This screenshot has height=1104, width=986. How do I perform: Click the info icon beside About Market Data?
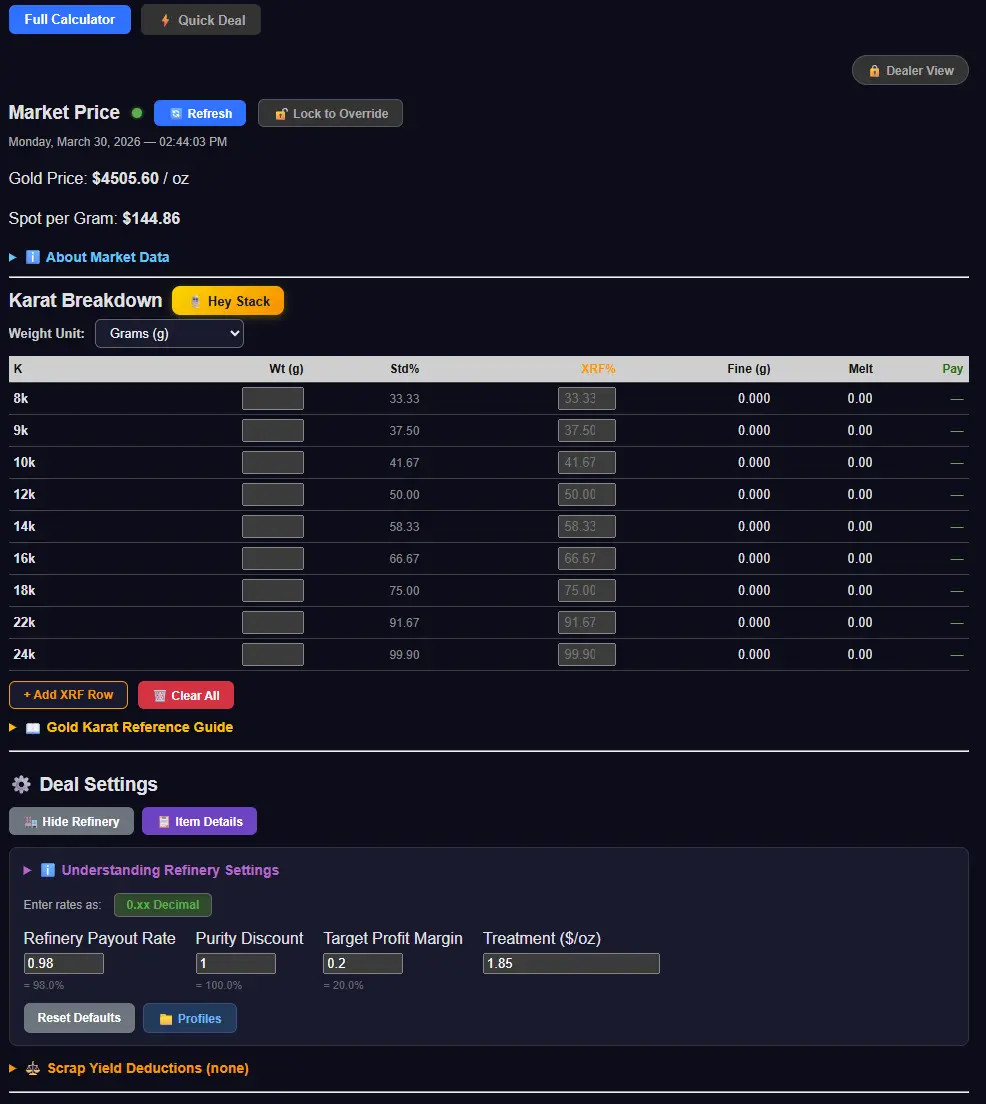coord(32,257)
